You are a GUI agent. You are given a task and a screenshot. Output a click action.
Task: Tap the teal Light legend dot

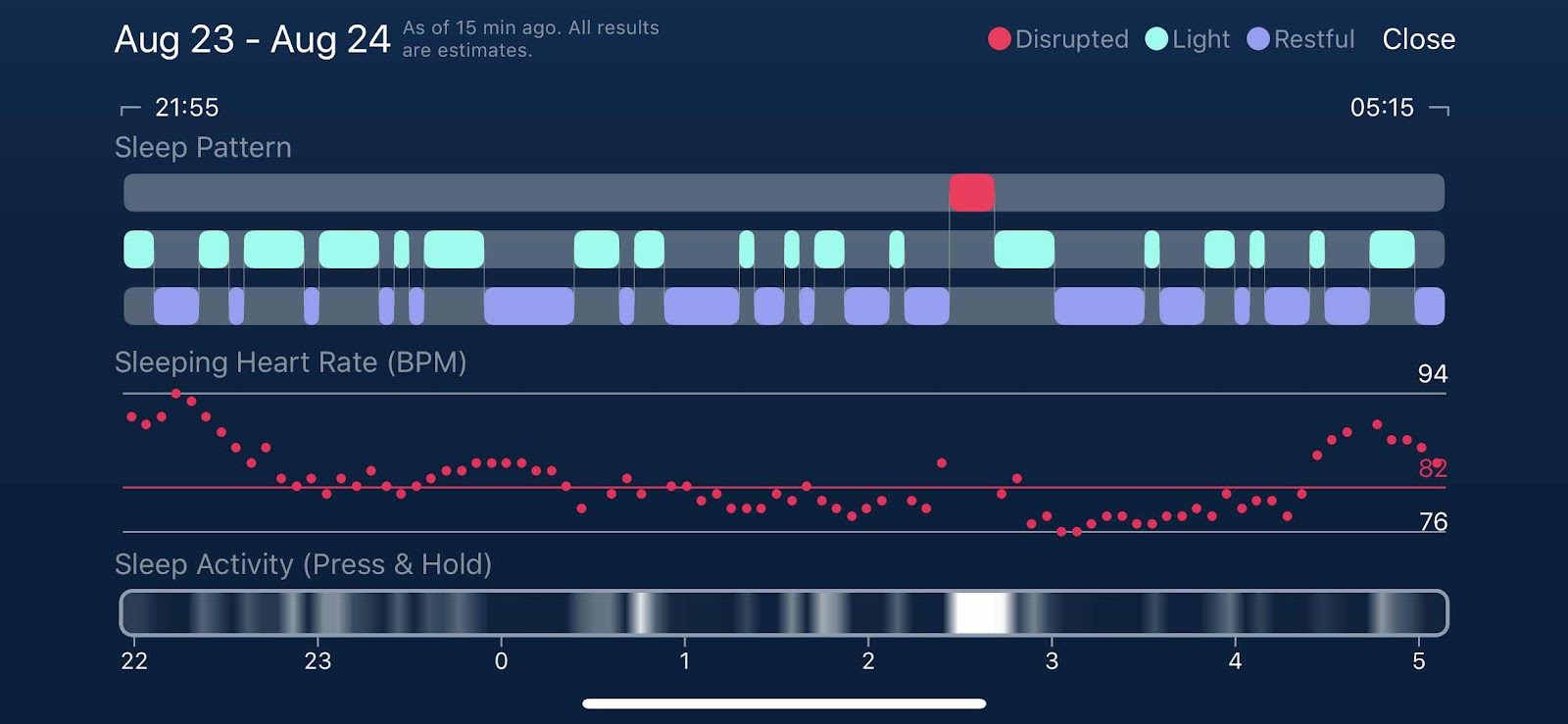(1156, 39)
